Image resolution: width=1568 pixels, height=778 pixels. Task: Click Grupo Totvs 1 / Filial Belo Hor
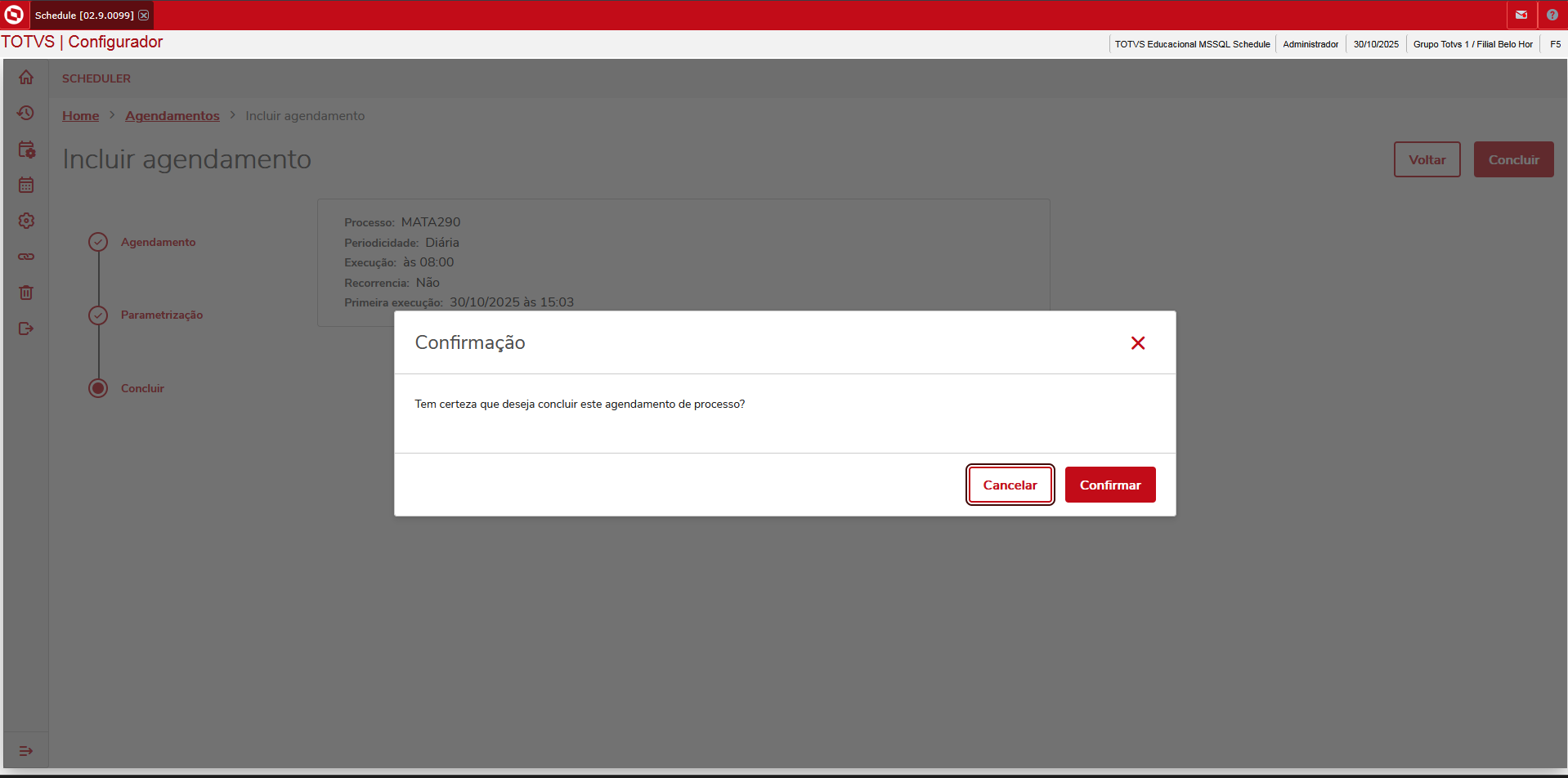1472,44
